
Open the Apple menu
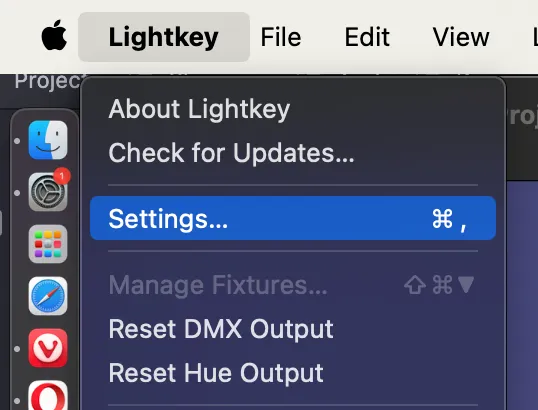54,35
